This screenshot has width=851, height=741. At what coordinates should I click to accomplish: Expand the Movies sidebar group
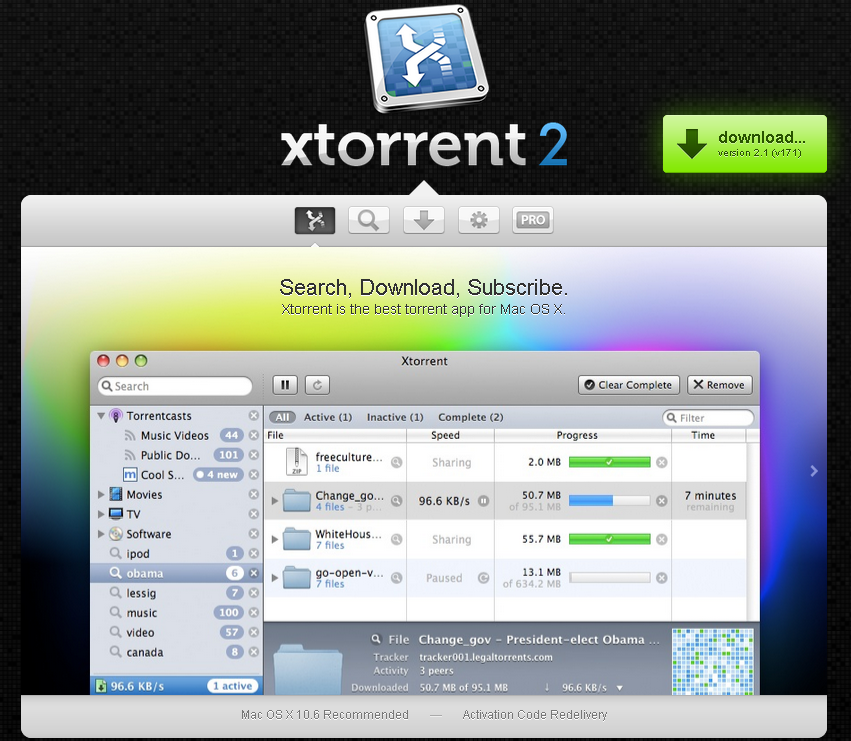coord(102,495)
